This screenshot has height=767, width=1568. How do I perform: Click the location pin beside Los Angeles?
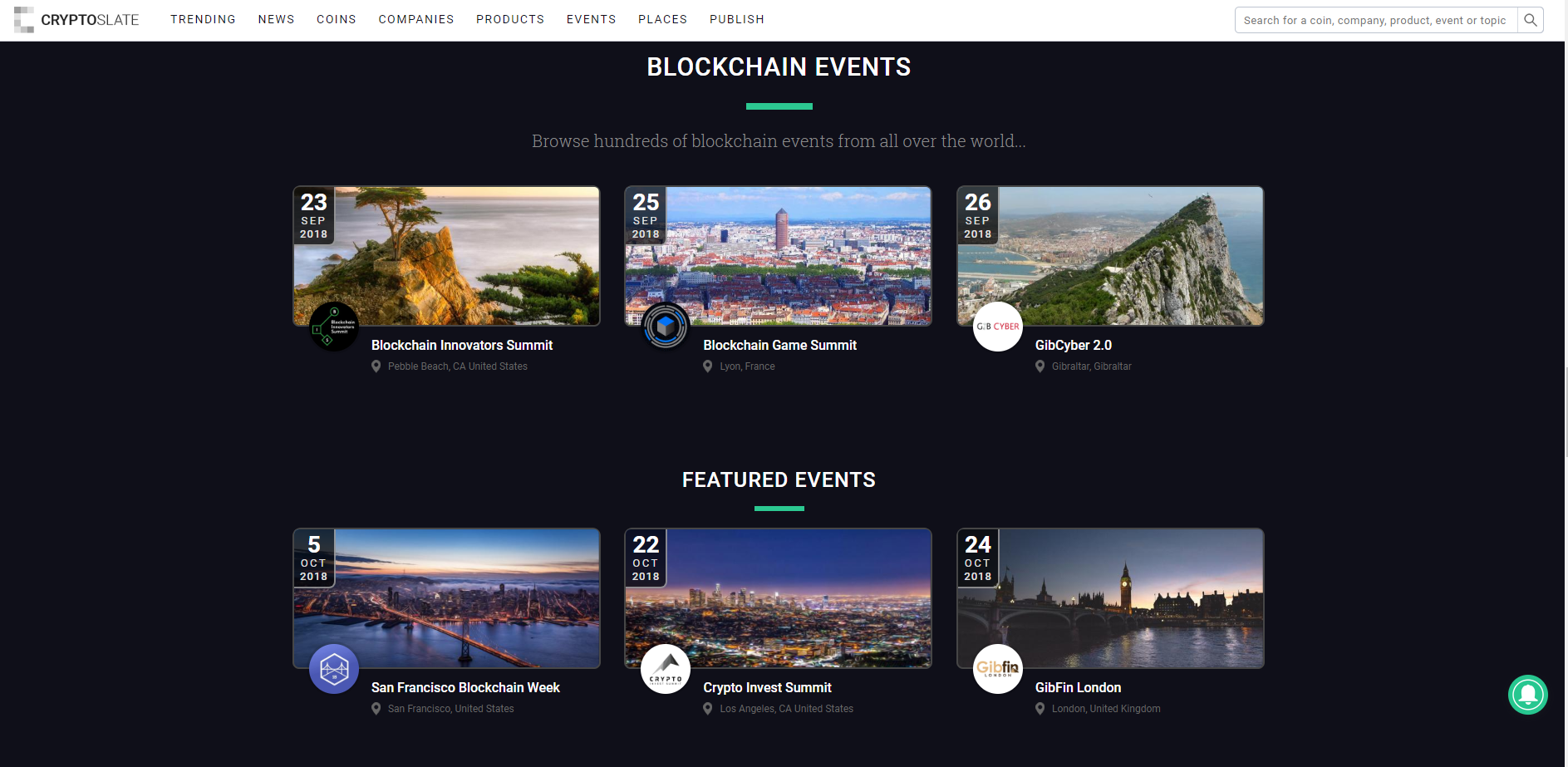(x=708, y=709)
